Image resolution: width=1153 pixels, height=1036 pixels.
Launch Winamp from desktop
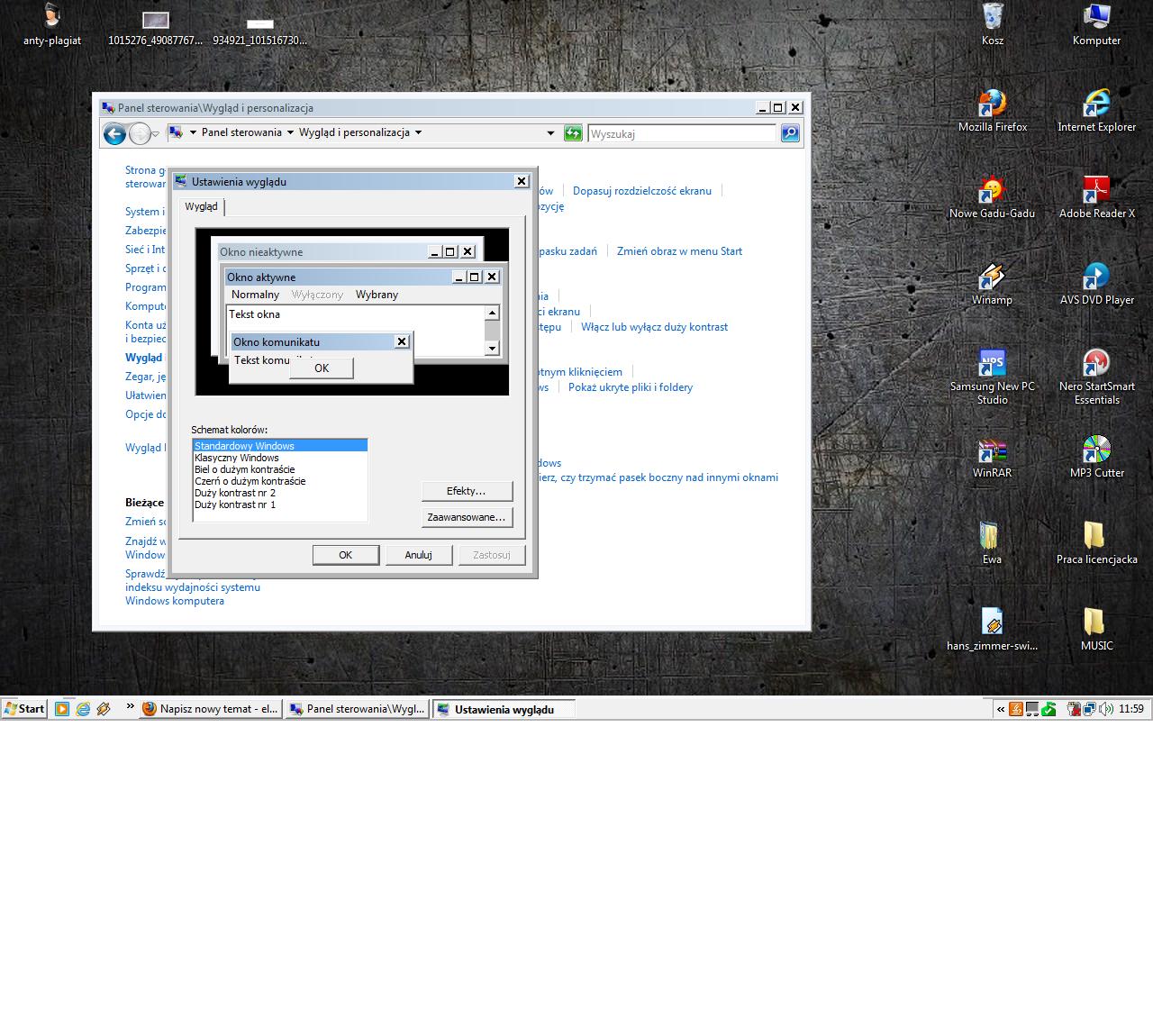(x=992, y=277)
